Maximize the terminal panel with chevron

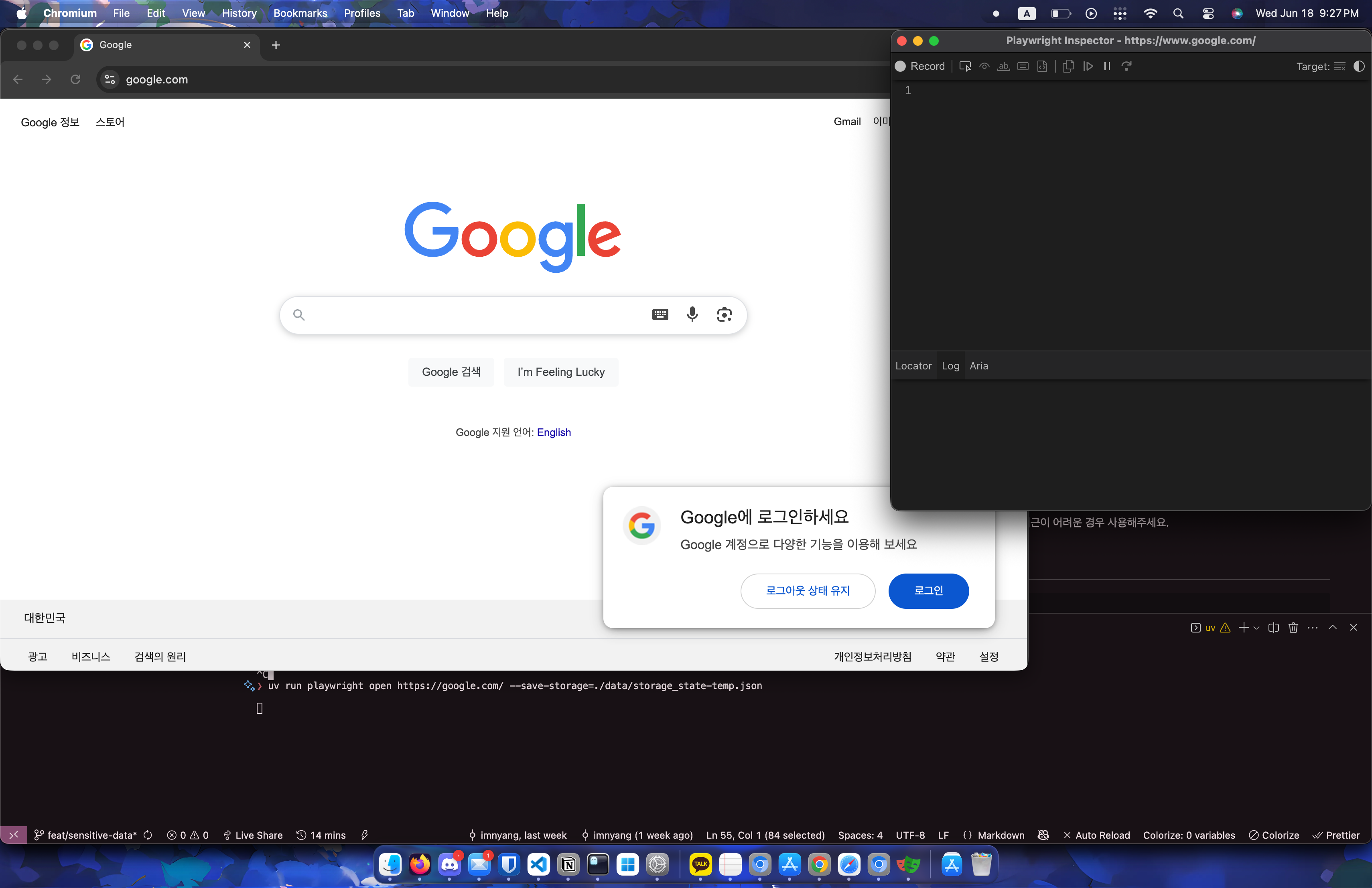[1333, 628]
